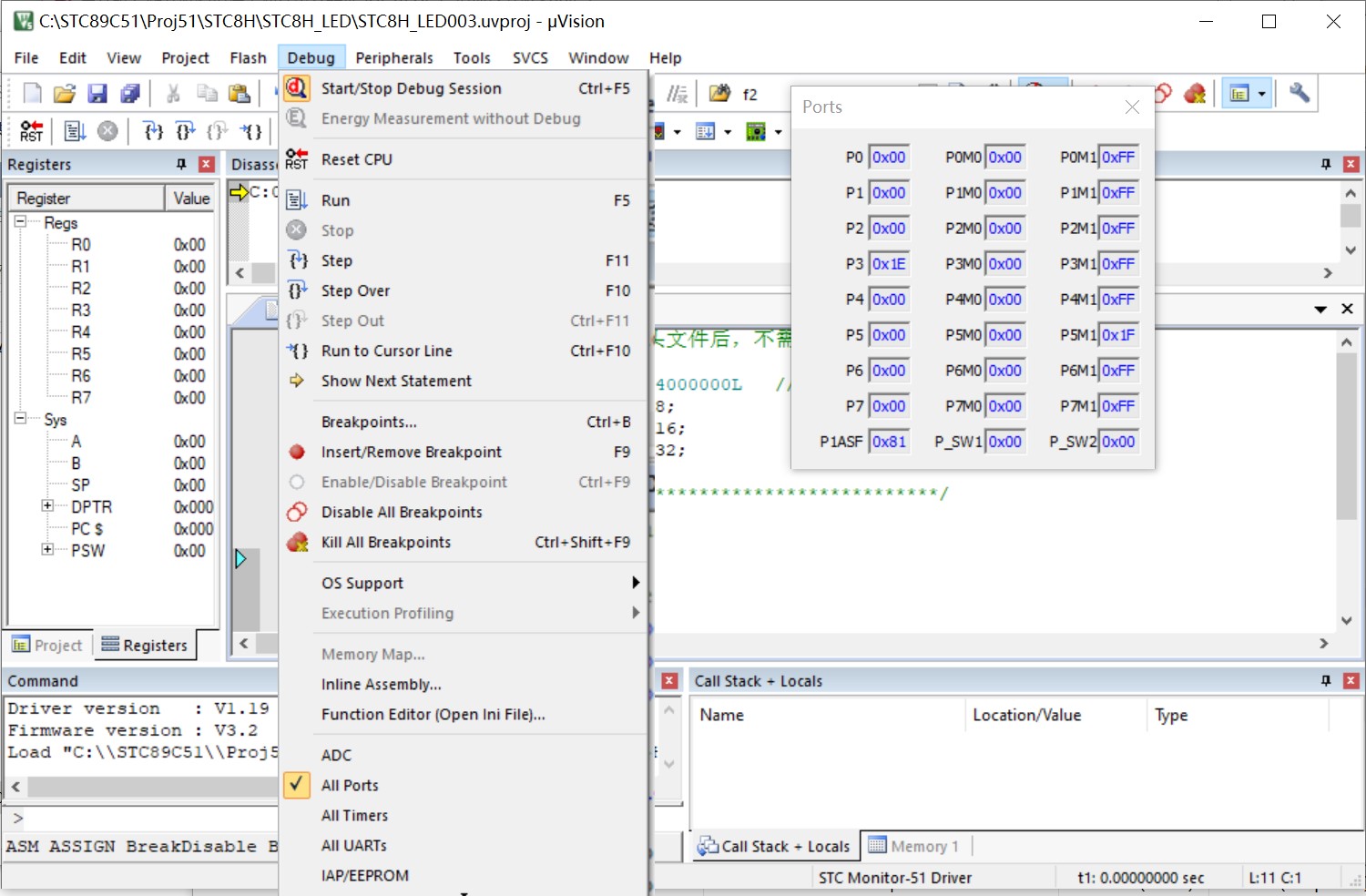This screenshot has width=1366, height=896.
Task: Click the Configuration wrench icon
Action: coord(1300,93)
